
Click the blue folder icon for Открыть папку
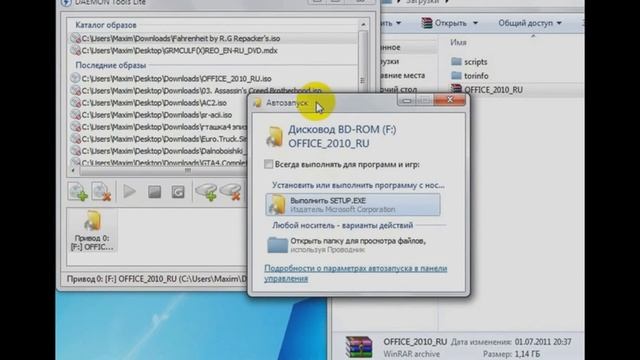coord(278,245)
